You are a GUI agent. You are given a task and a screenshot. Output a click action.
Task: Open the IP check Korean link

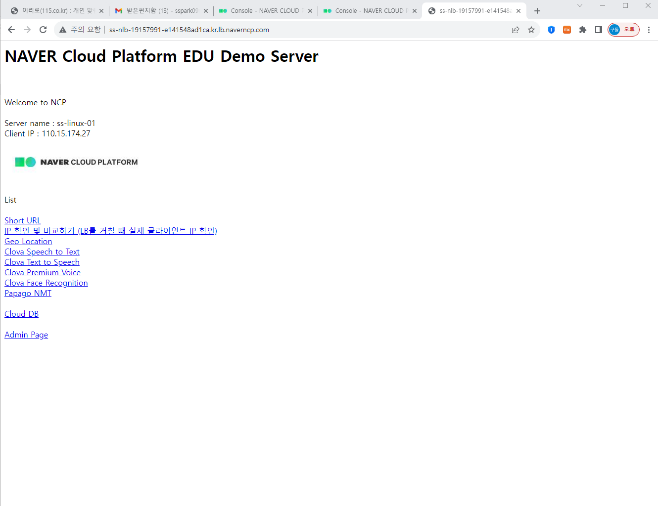[111, 230]
